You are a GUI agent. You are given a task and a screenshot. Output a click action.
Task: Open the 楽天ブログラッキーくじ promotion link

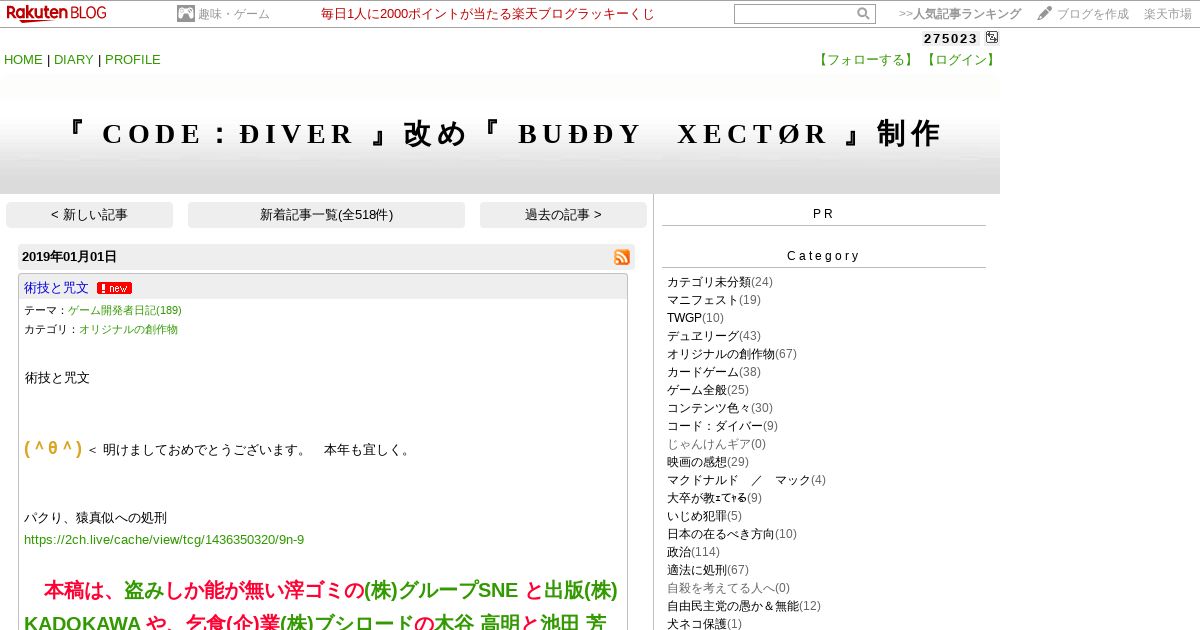tap(488, 14)
